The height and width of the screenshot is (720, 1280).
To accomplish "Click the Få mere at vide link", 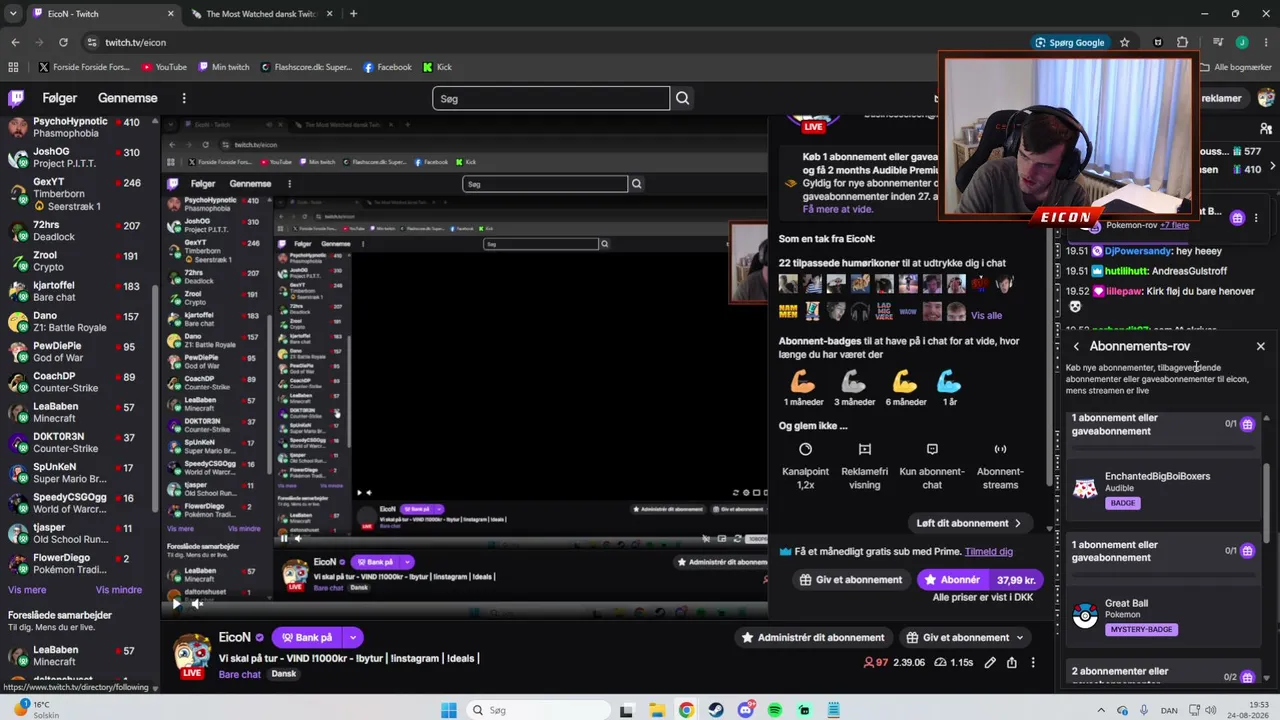I will click(838, 209).
